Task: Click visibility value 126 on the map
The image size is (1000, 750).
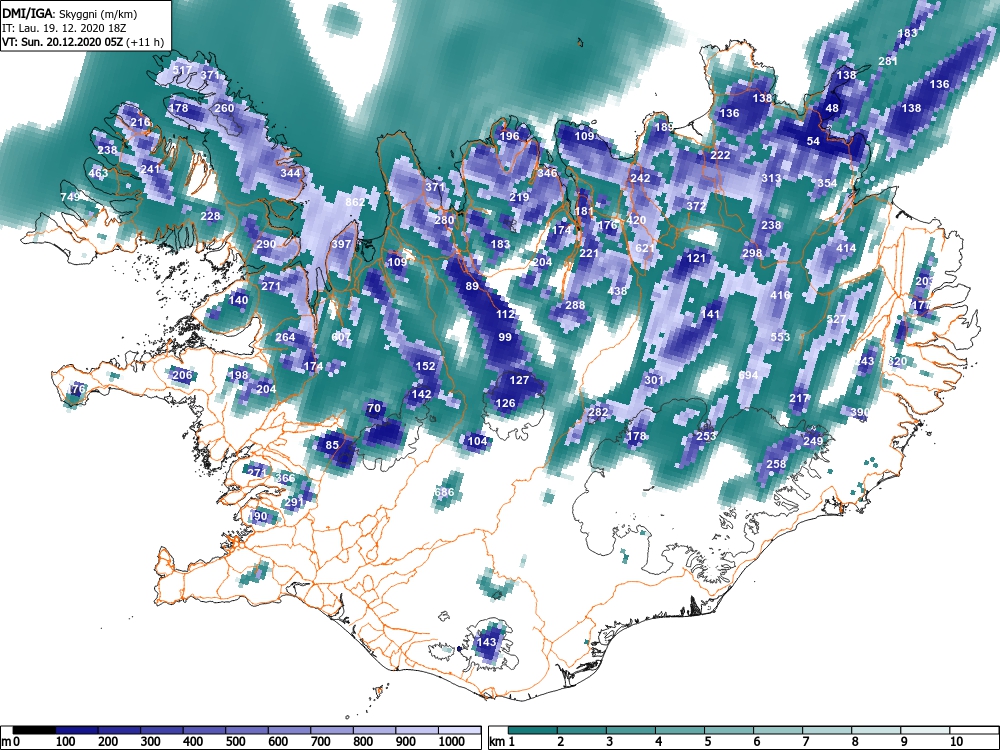Action: point(505,403)
